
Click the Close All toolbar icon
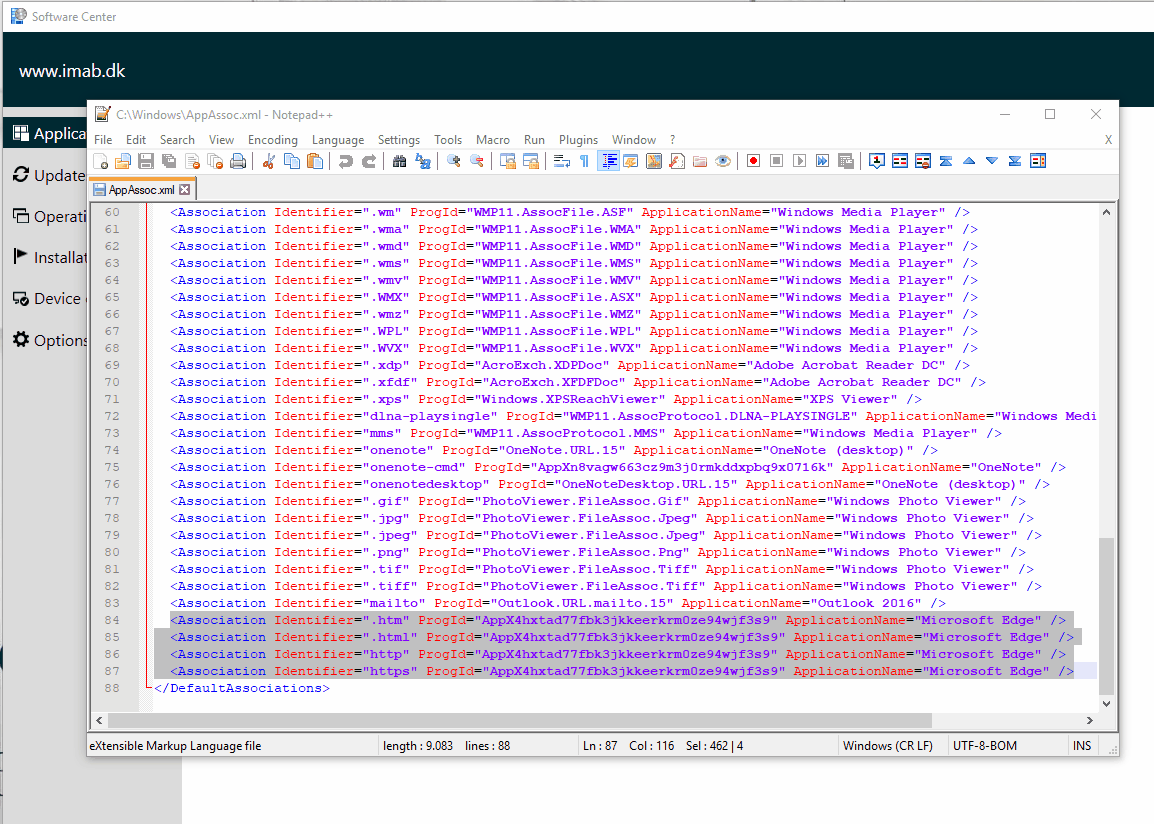click(x=216, y=161)
